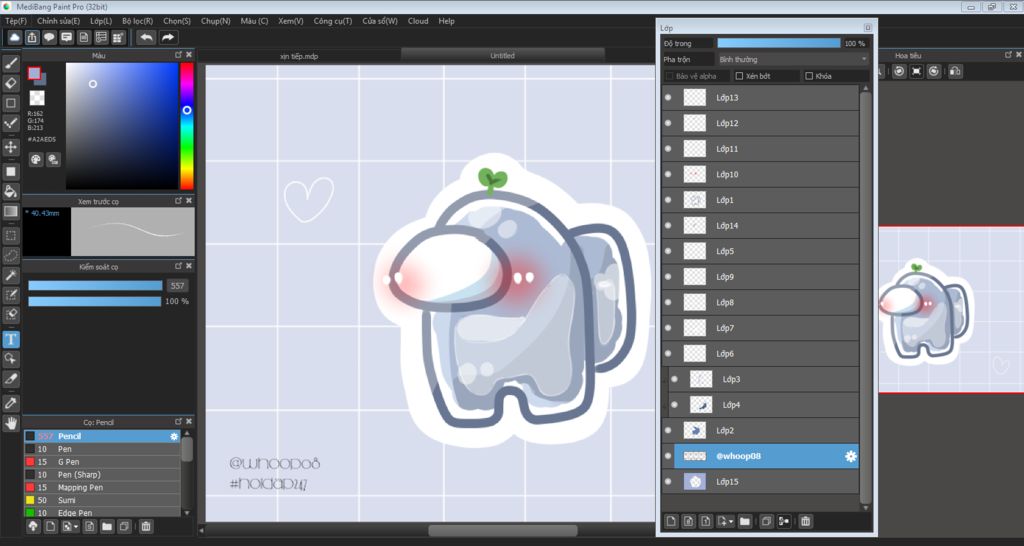
Task: Undock the Hoa tiêu navigator panel
Action: coord(1008,55)
